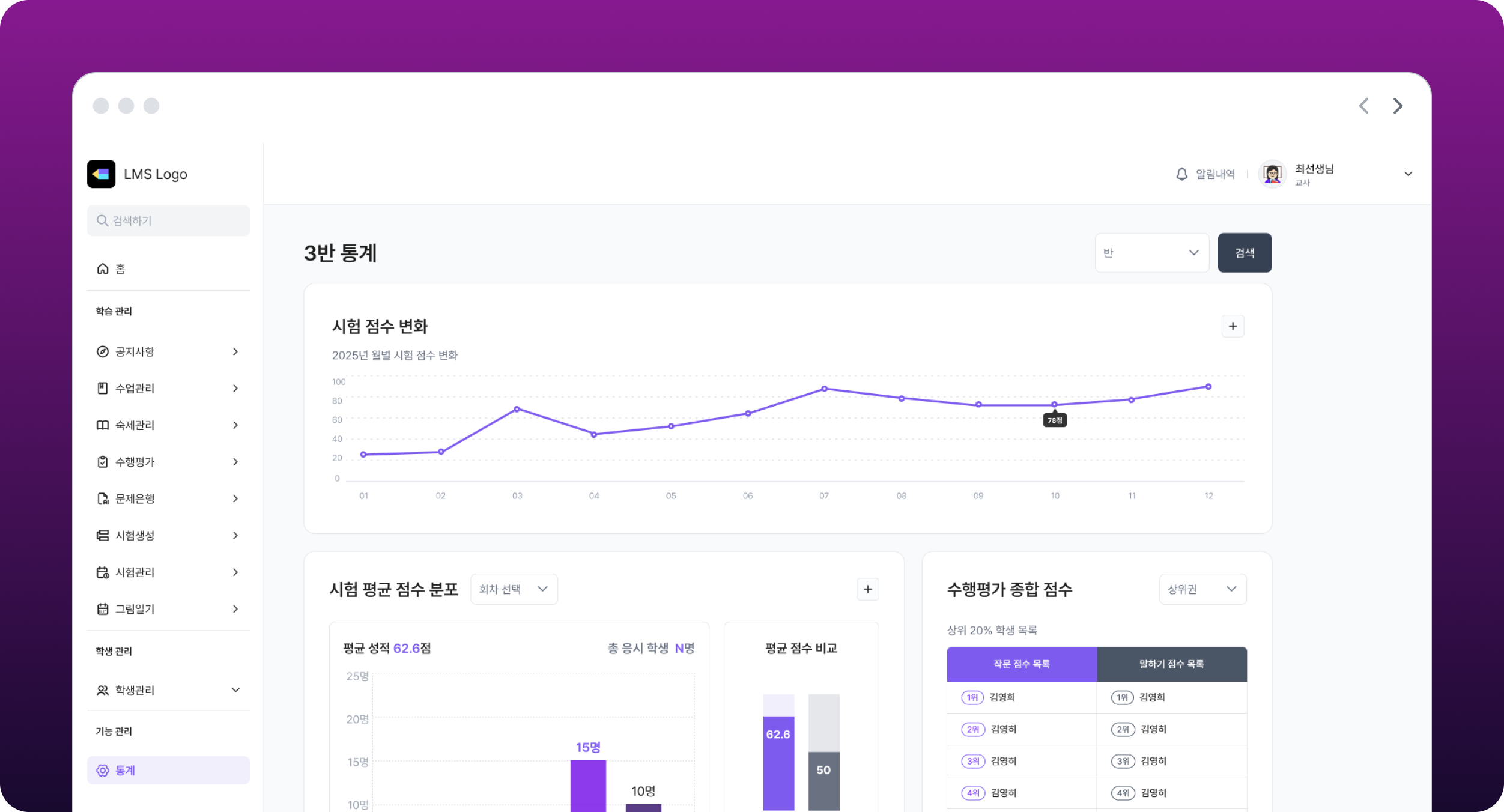
Task: Open the 회차 선택 dropdown
Action: (x=514, y=589)
